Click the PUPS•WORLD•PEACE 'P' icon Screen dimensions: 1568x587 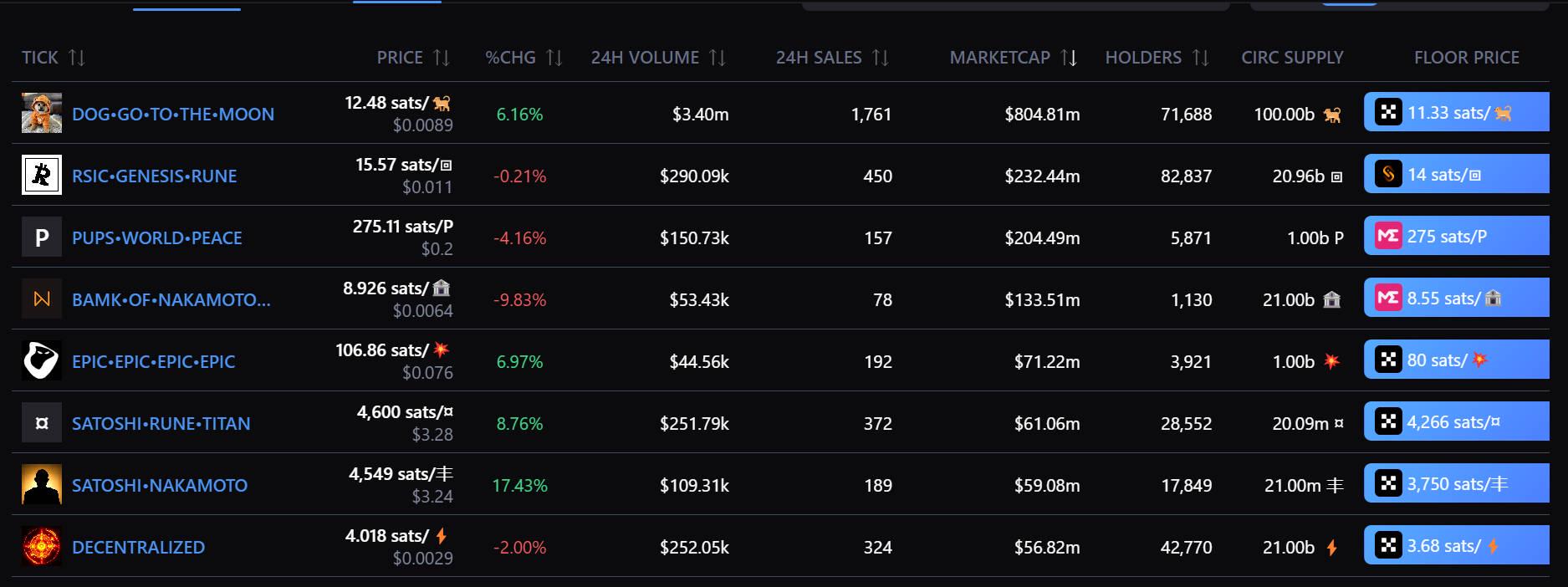click(42, 237)
